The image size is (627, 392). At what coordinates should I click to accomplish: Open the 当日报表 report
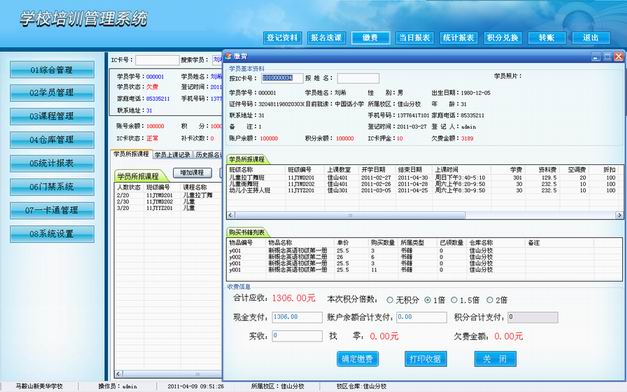415,38
